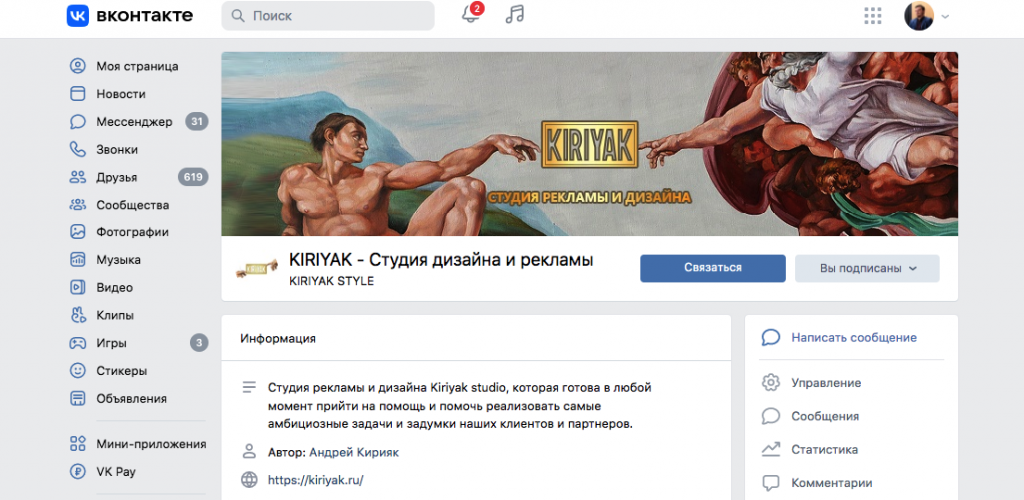Open the Calls phone icon
Viewport: 1024px width, 500px height.
coord(78,149)
